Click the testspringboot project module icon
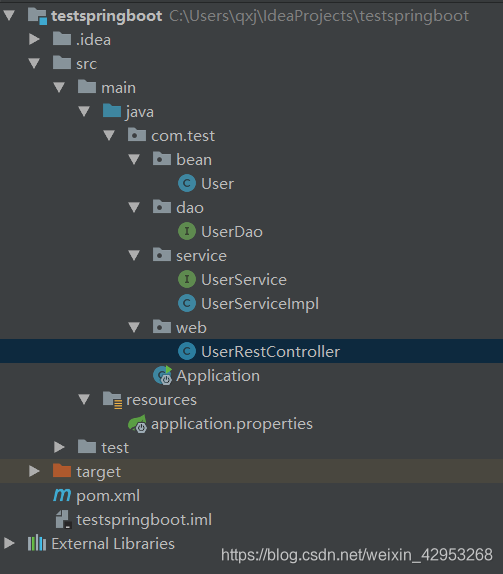 37,16
